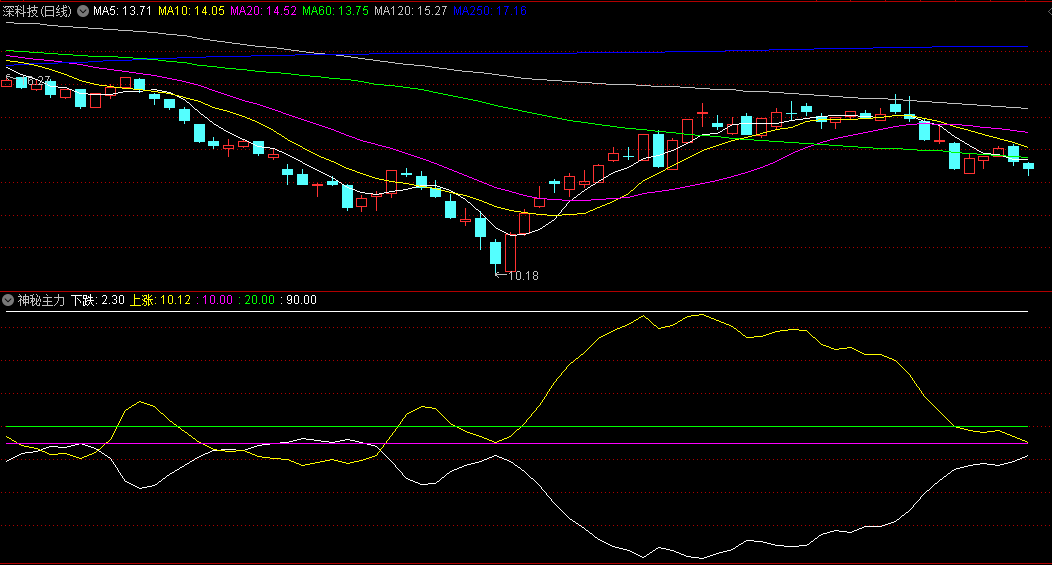Click the white 90.00 threshold value
This screenshot has width=1052, height=565.
point(301,300)
